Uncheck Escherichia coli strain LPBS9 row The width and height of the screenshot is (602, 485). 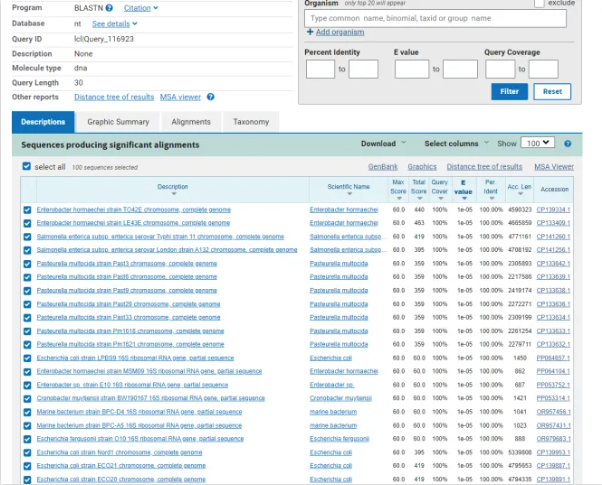pyautogui.click(x=27, y=358)
